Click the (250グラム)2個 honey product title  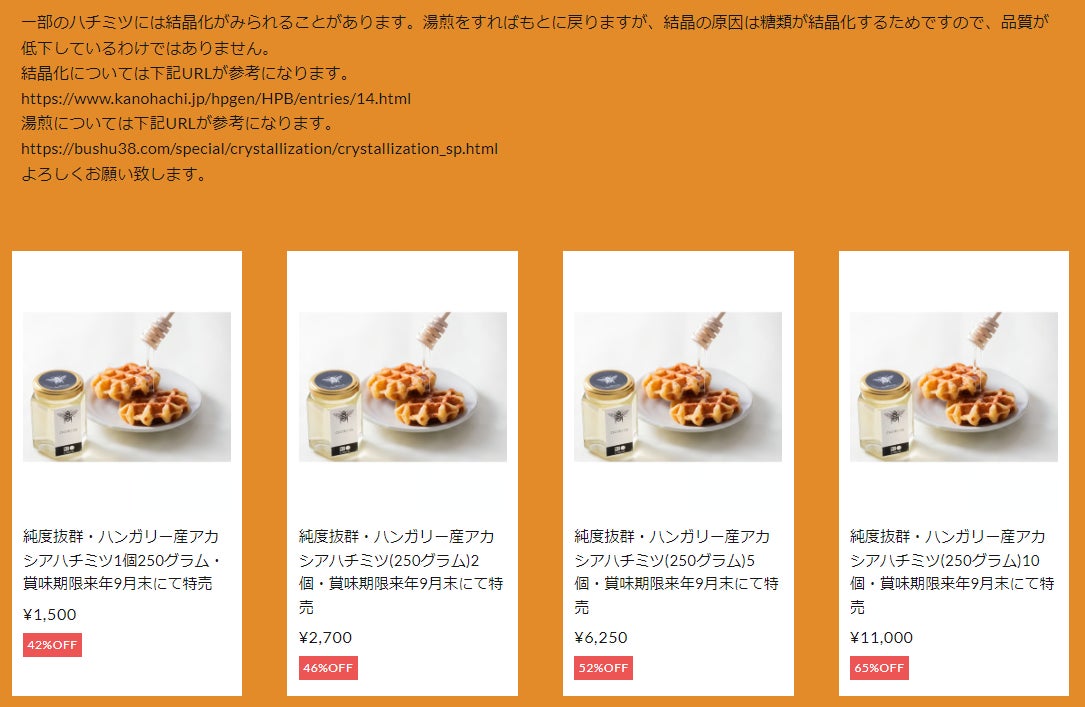(x=401, y=571)
